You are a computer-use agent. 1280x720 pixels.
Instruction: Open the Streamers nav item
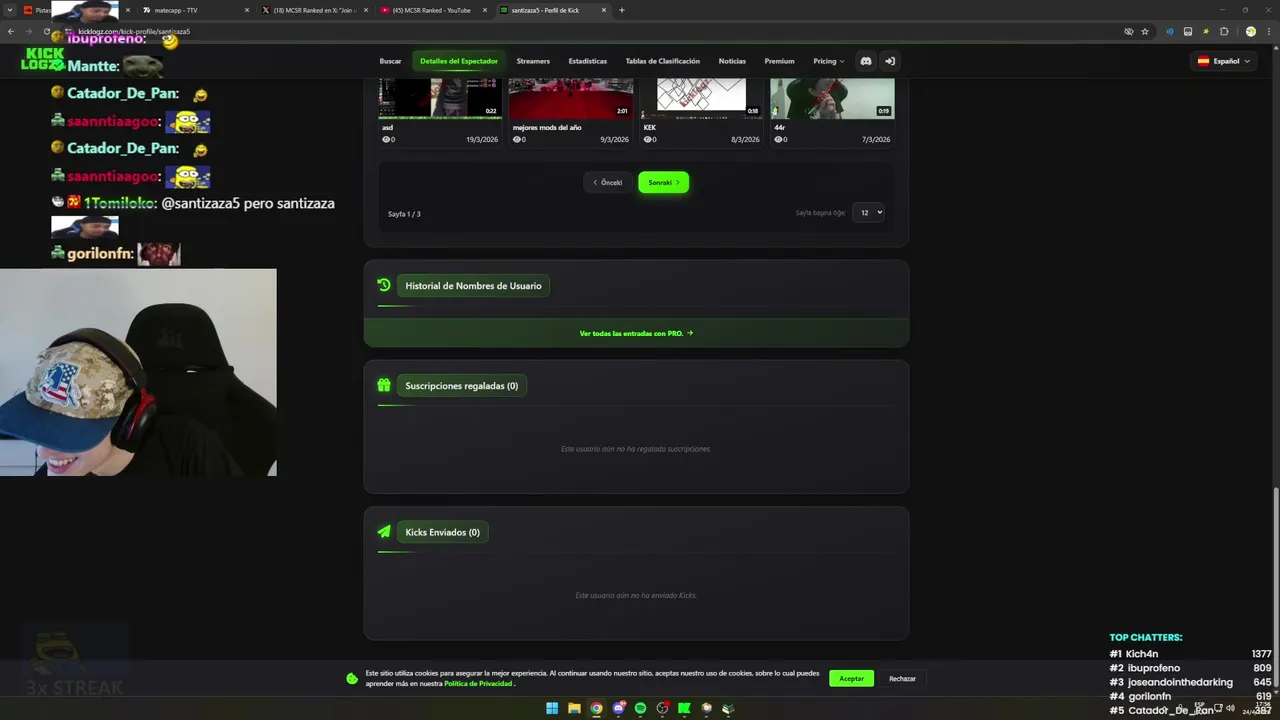point(533,61)
